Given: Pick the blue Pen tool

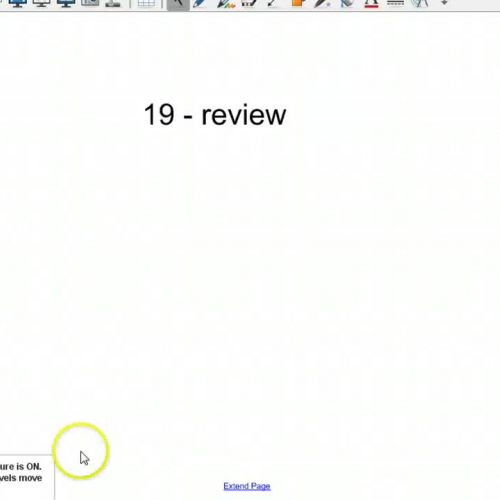Looking at the screenshot, I should click(x=200, y=3).
